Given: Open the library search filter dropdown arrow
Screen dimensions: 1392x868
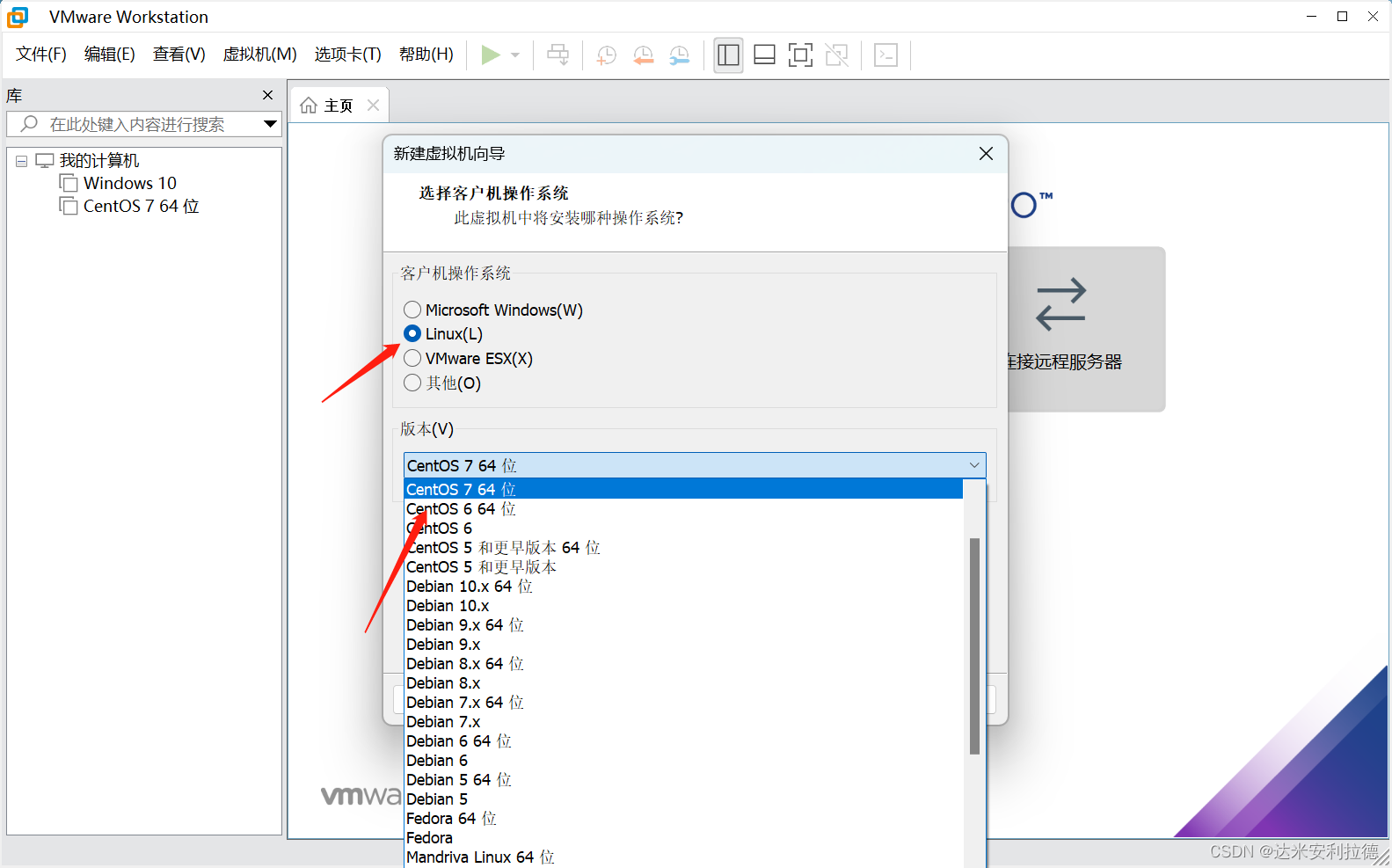Looking at the screenshot, I should 270,124.
